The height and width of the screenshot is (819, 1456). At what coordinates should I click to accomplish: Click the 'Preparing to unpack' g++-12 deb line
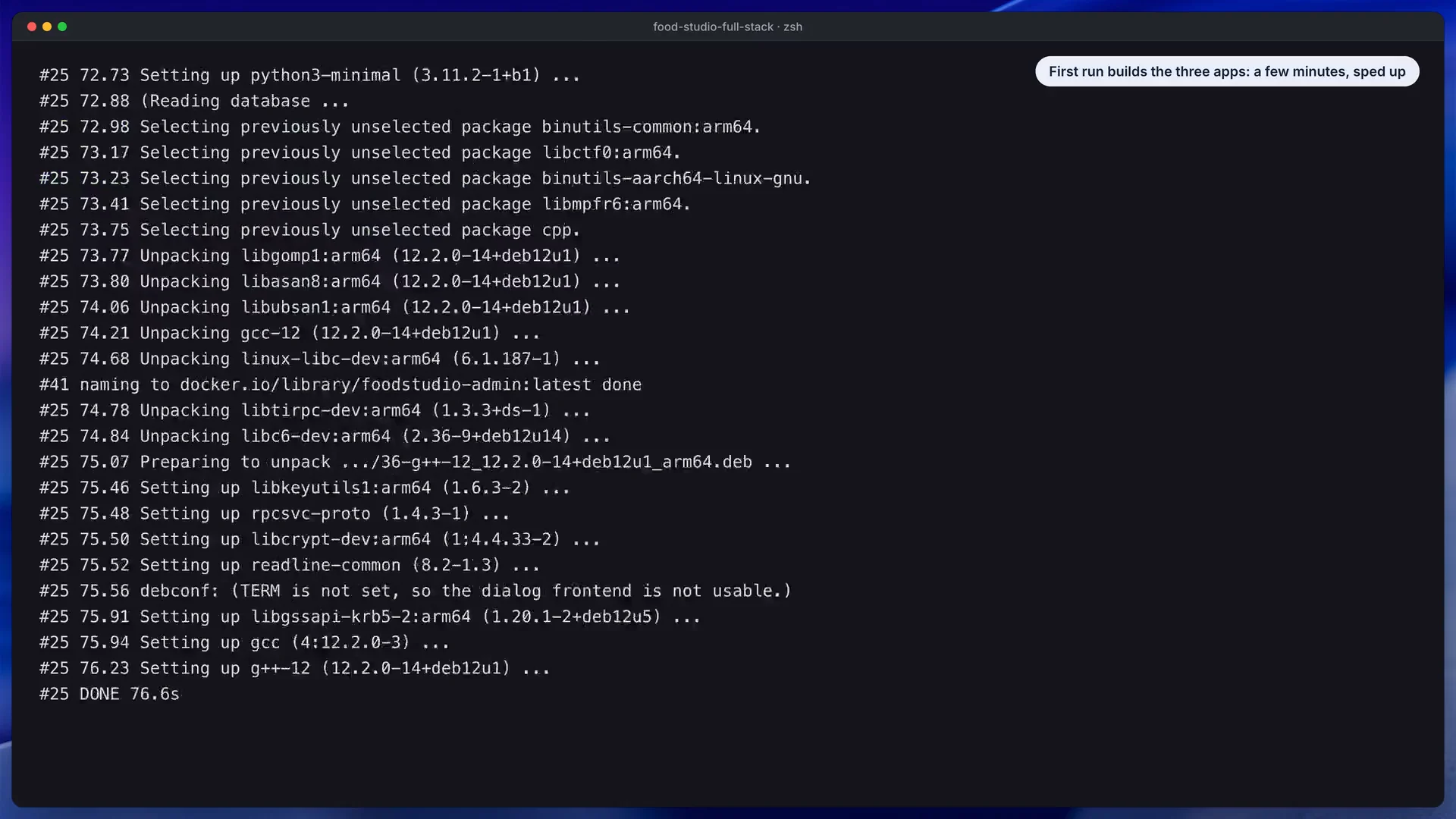click(x=415, y=462)
